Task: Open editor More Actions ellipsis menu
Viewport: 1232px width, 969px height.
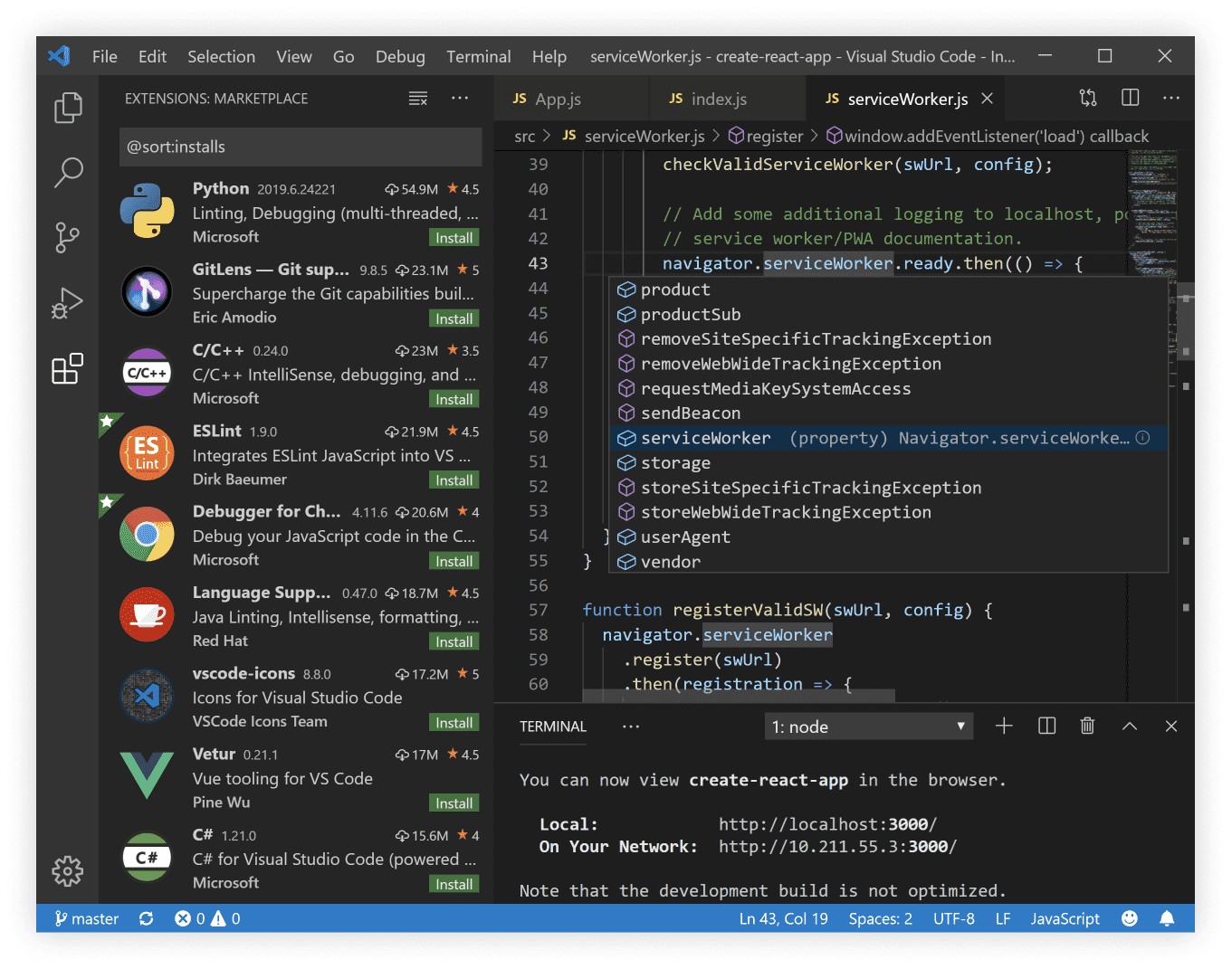Action: (1171, 98)
